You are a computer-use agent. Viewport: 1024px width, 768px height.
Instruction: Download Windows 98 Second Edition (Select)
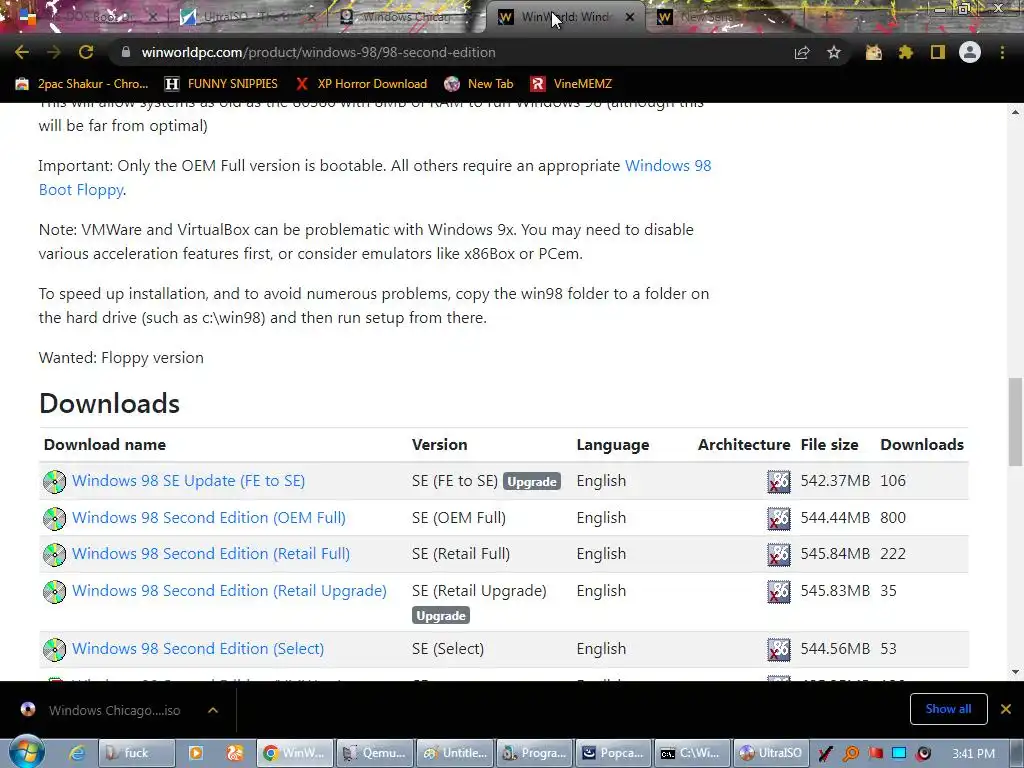coord(197,648)
